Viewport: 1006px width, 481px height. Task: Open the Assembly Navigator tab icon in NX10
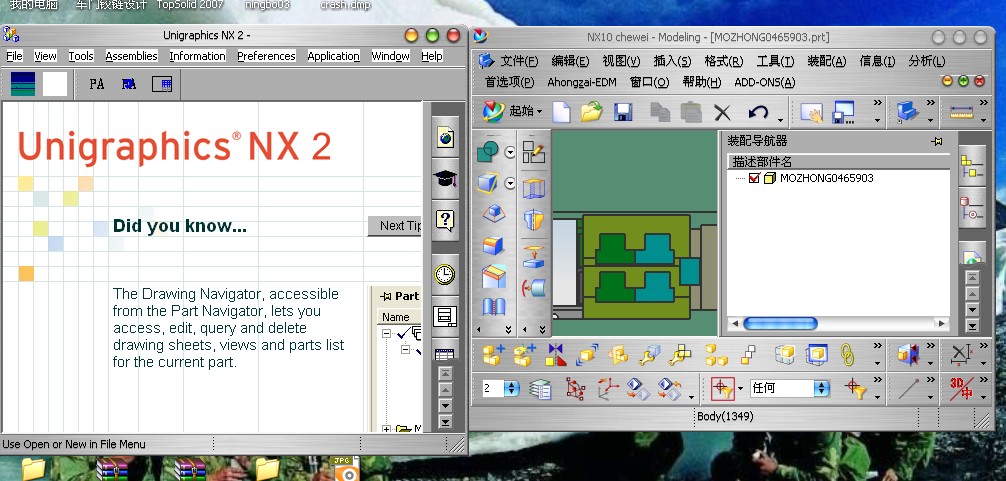(x=972, y=166)
